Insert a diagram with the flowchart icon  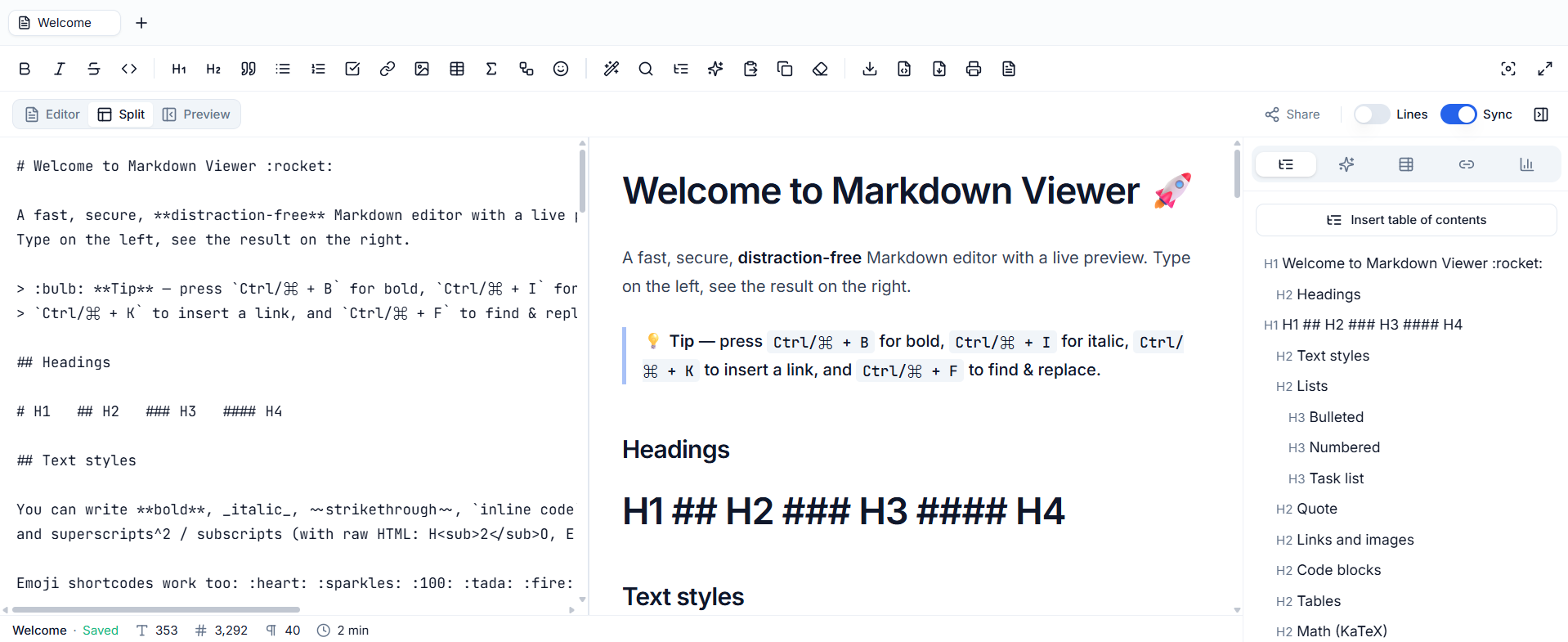pyautogui.click(x=526, y=69)
